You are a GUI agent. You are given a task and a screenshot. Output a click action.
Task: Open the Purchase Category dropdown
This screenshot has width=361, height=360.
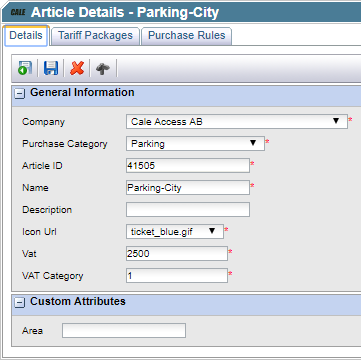pos(195,144)
